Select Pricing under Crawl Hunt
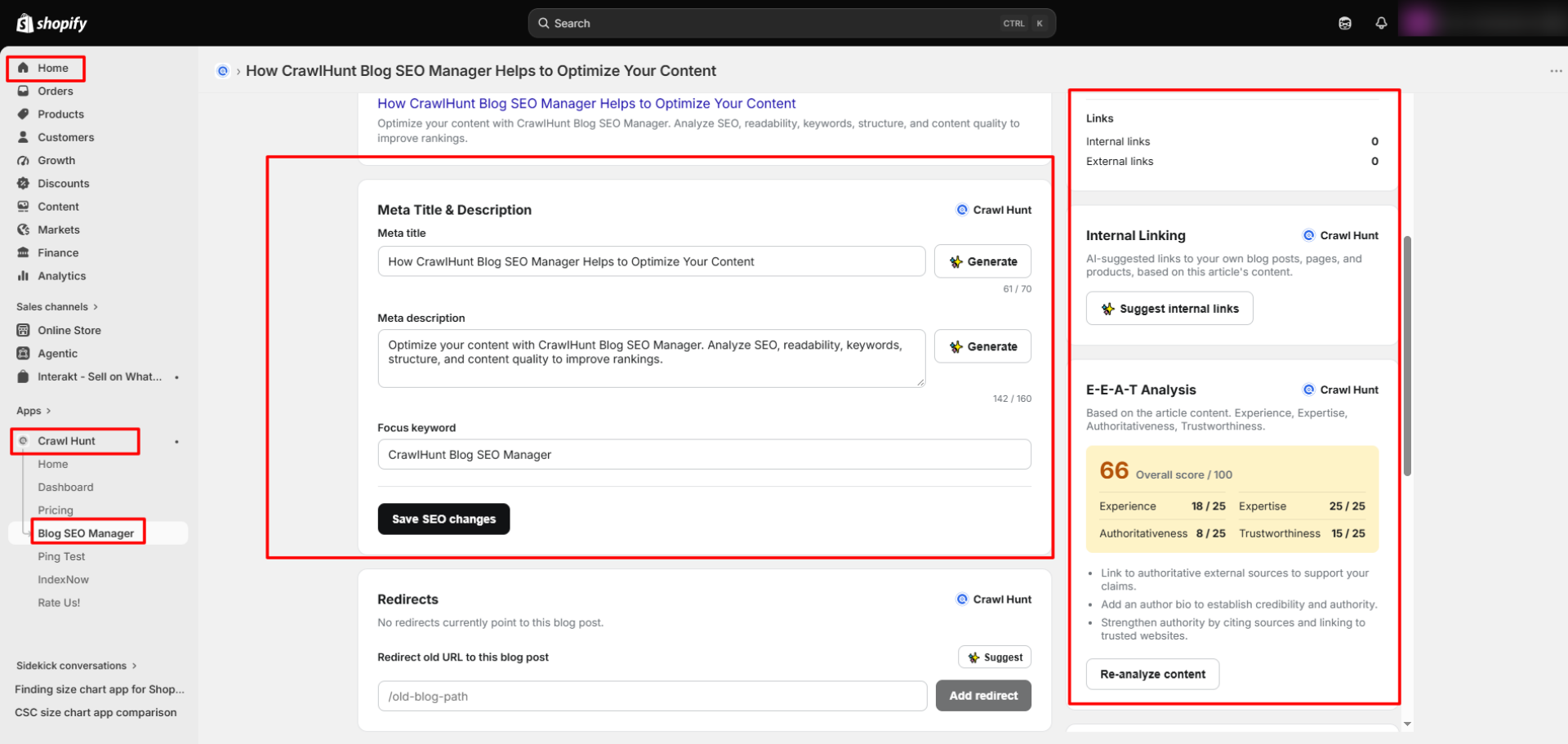This screenshot has height=744, width=1568. pos(56,510)
